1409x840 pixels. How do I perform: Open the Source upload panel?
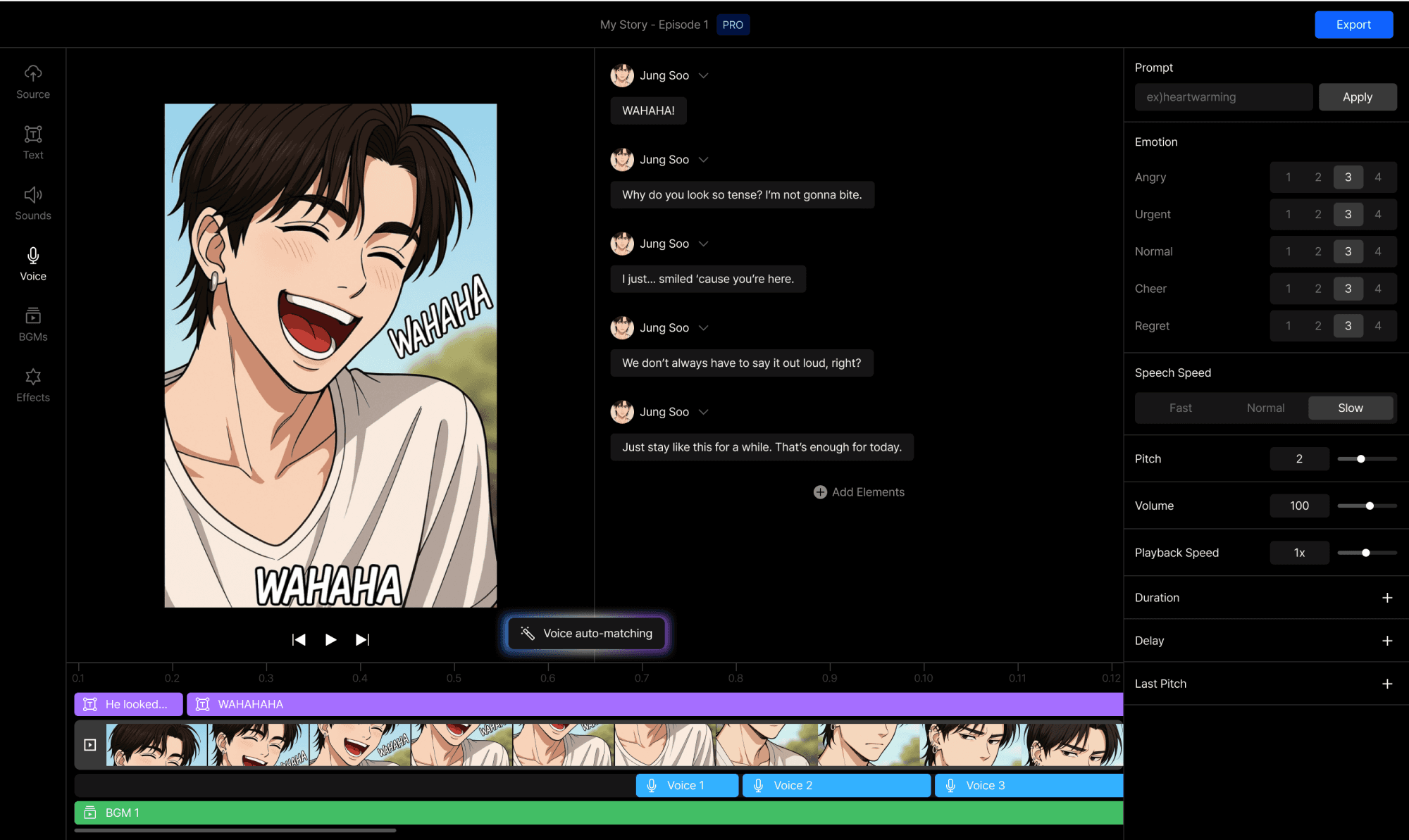pyautogui.click(x=33, y=82)
